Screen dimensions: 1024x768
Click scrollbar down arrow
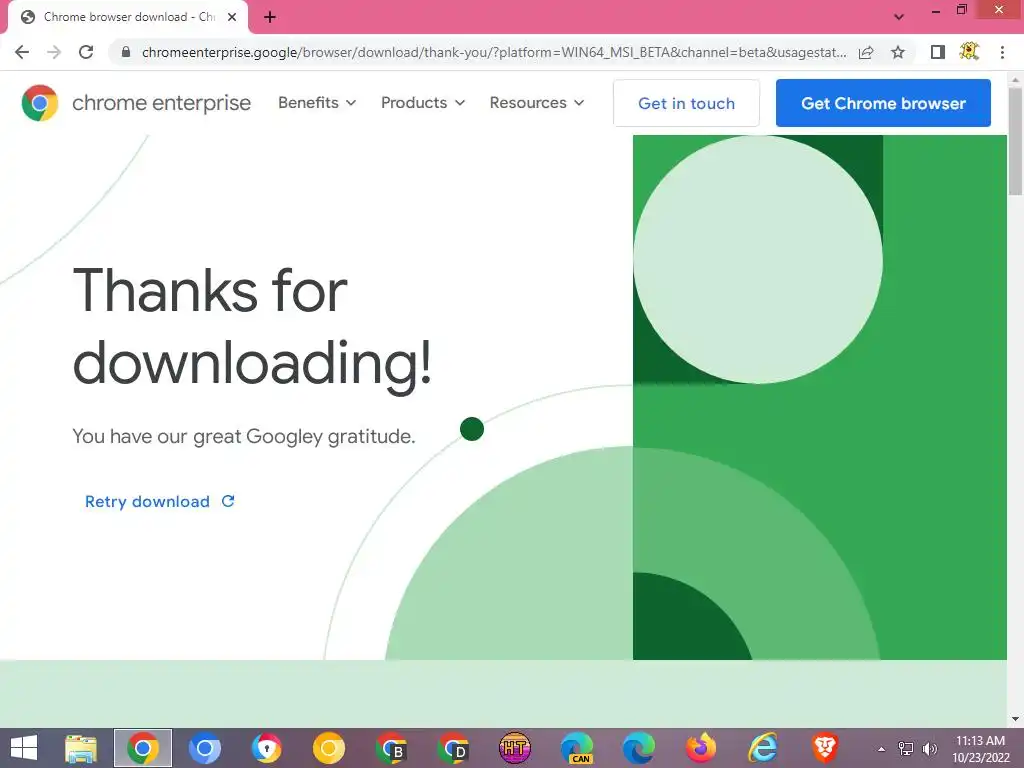point(1015,719)
